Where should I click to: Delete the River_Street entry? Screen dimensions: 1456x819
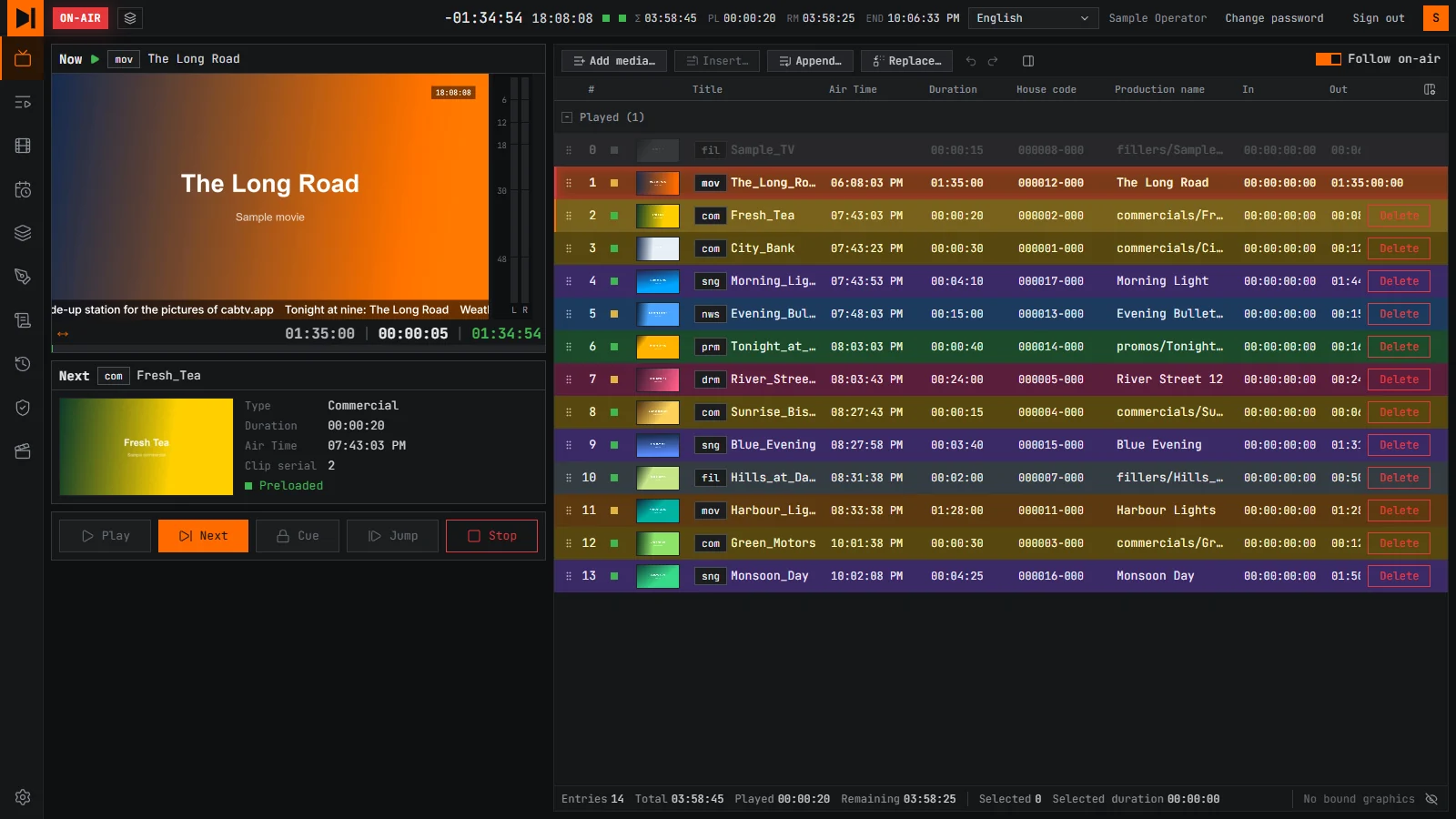pos(1399,379)
